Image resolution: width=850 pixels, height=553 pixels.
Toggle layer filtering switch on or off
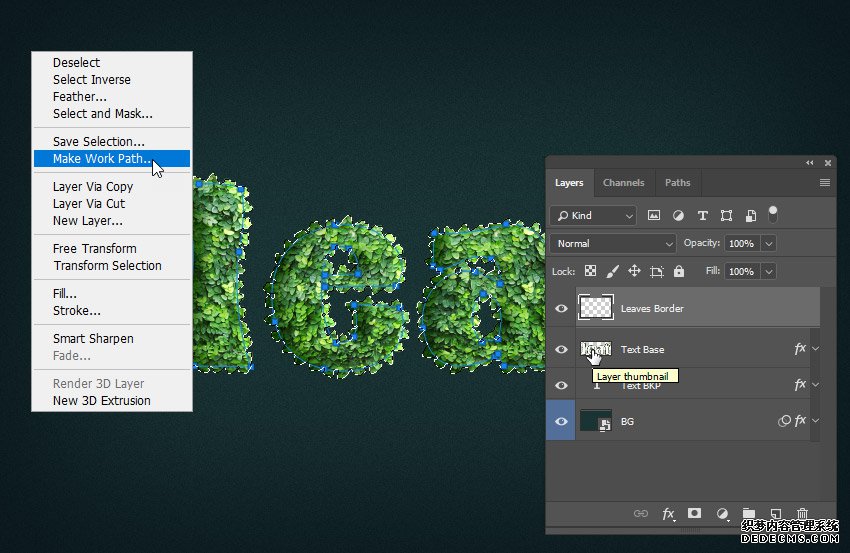tap(773, 214)
